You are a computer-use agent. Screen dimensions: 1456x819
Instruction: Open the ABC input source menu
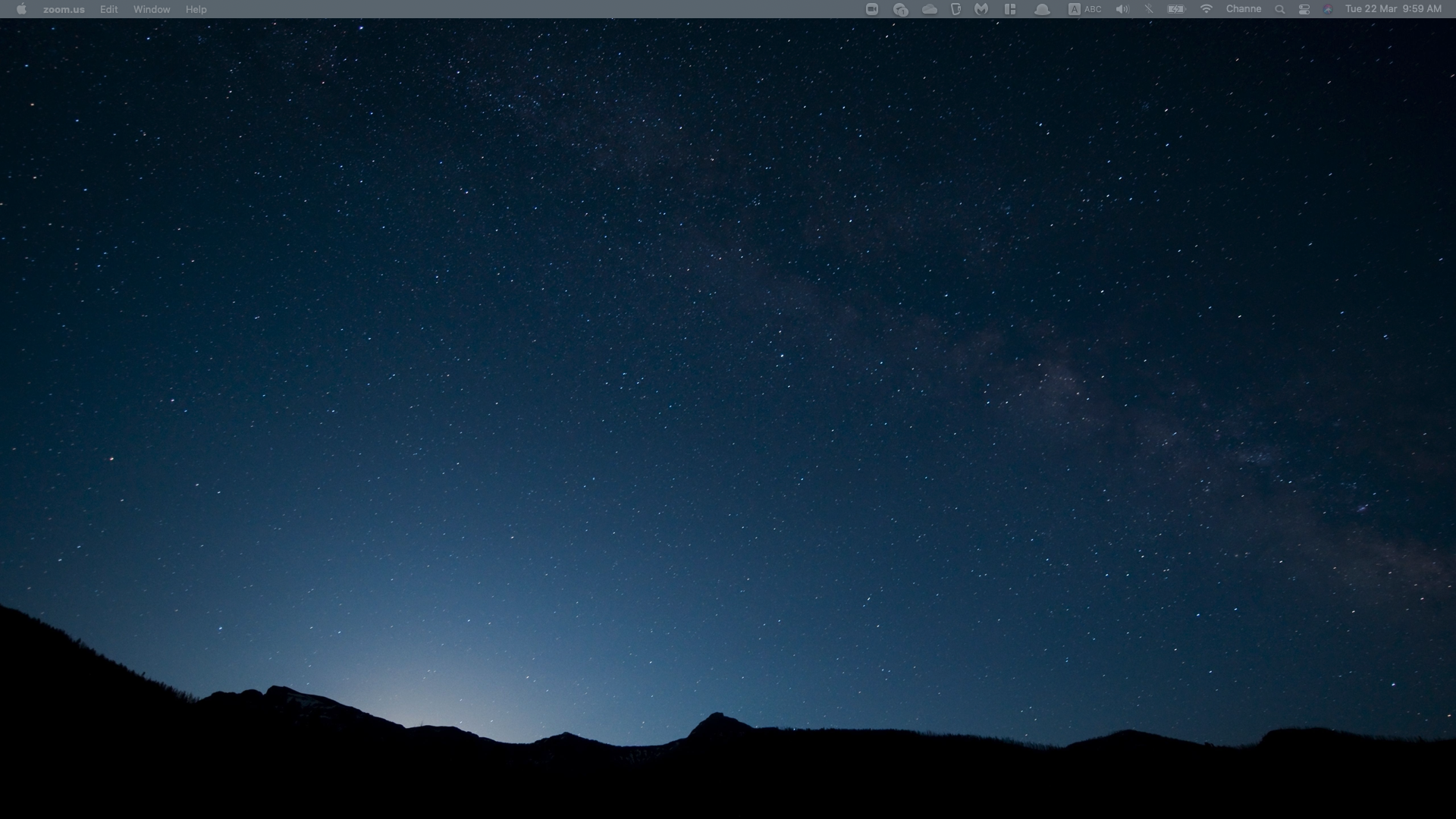pos(1084,9)
